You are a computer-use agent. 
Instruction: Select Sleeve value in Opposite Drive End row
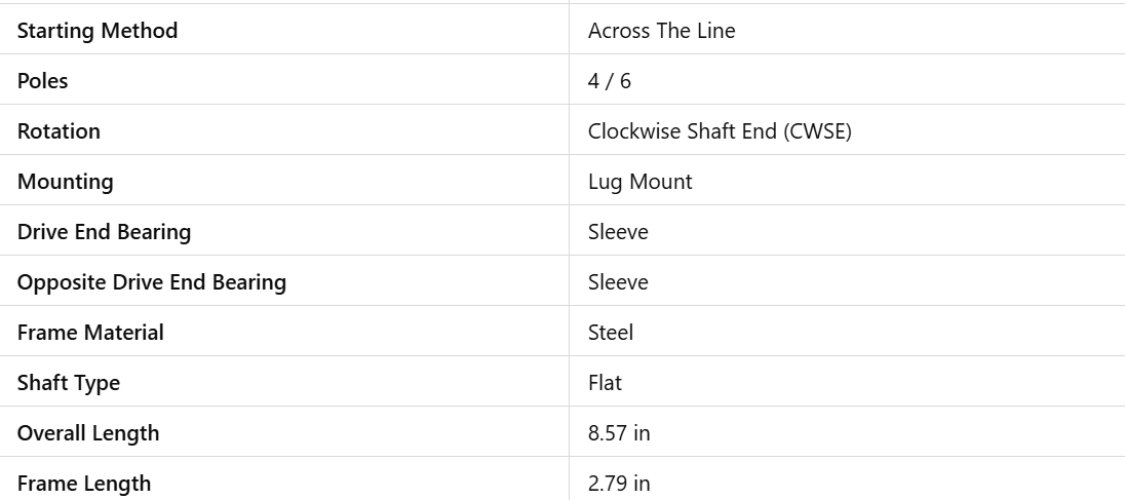[x=618, y=283]
